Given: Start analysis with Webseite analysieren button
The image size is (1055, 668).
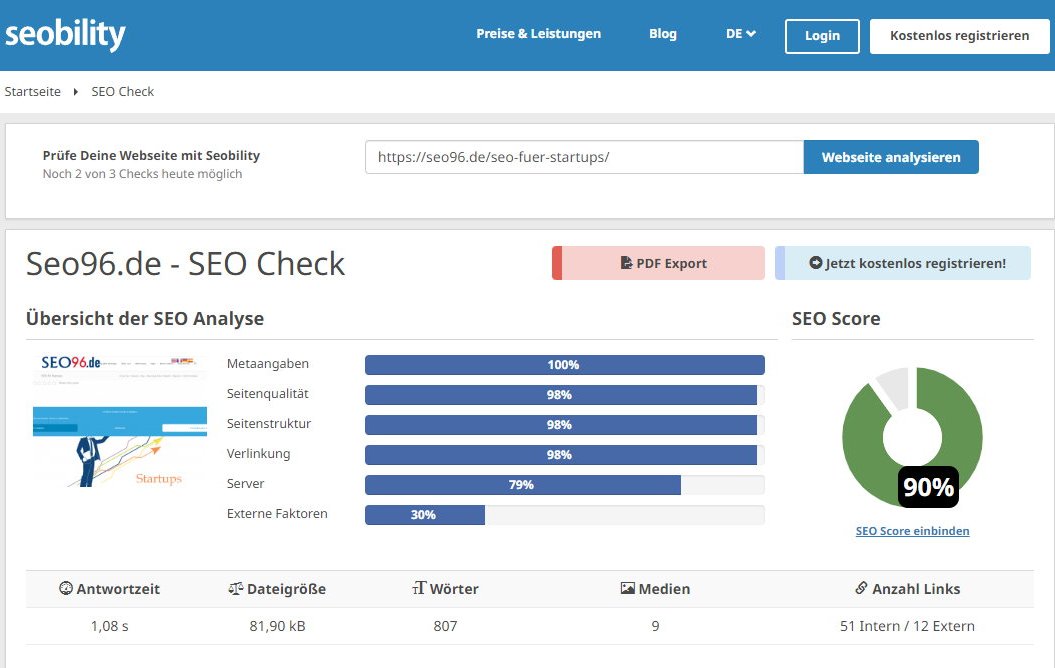Looking at the screenshot, I should point(890,157).
